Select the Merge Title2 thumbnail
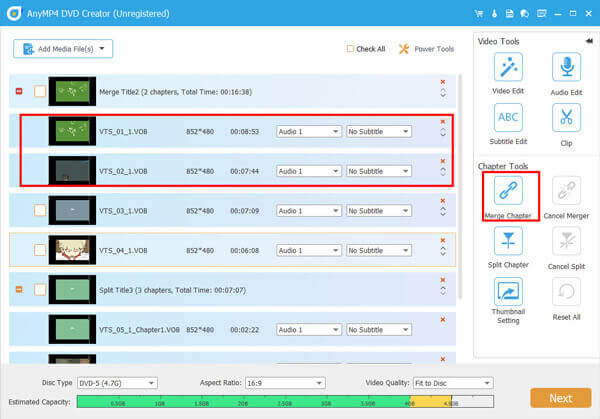600x419 pixels. point(72,91)
